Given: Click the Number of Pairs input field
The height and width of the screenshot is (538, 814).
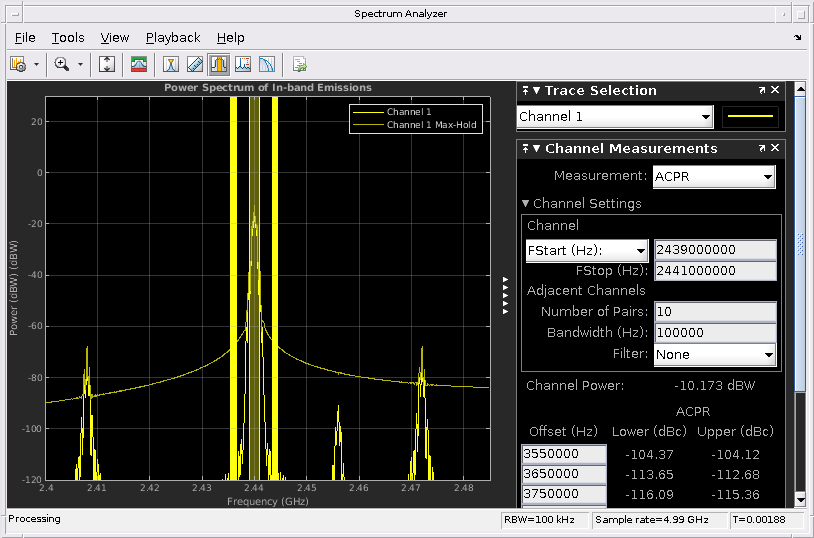Looking at the screenshot, I should [x=714, y=312].
